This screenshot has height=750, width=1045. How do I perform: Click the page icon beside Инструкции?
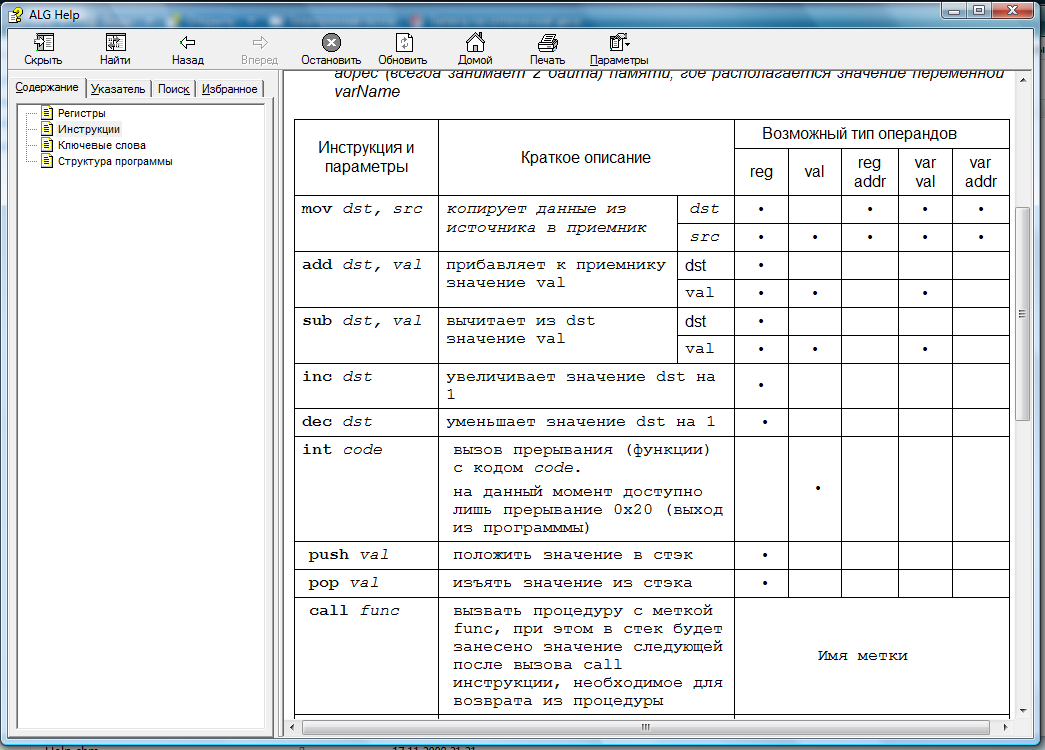click(47, 129)
